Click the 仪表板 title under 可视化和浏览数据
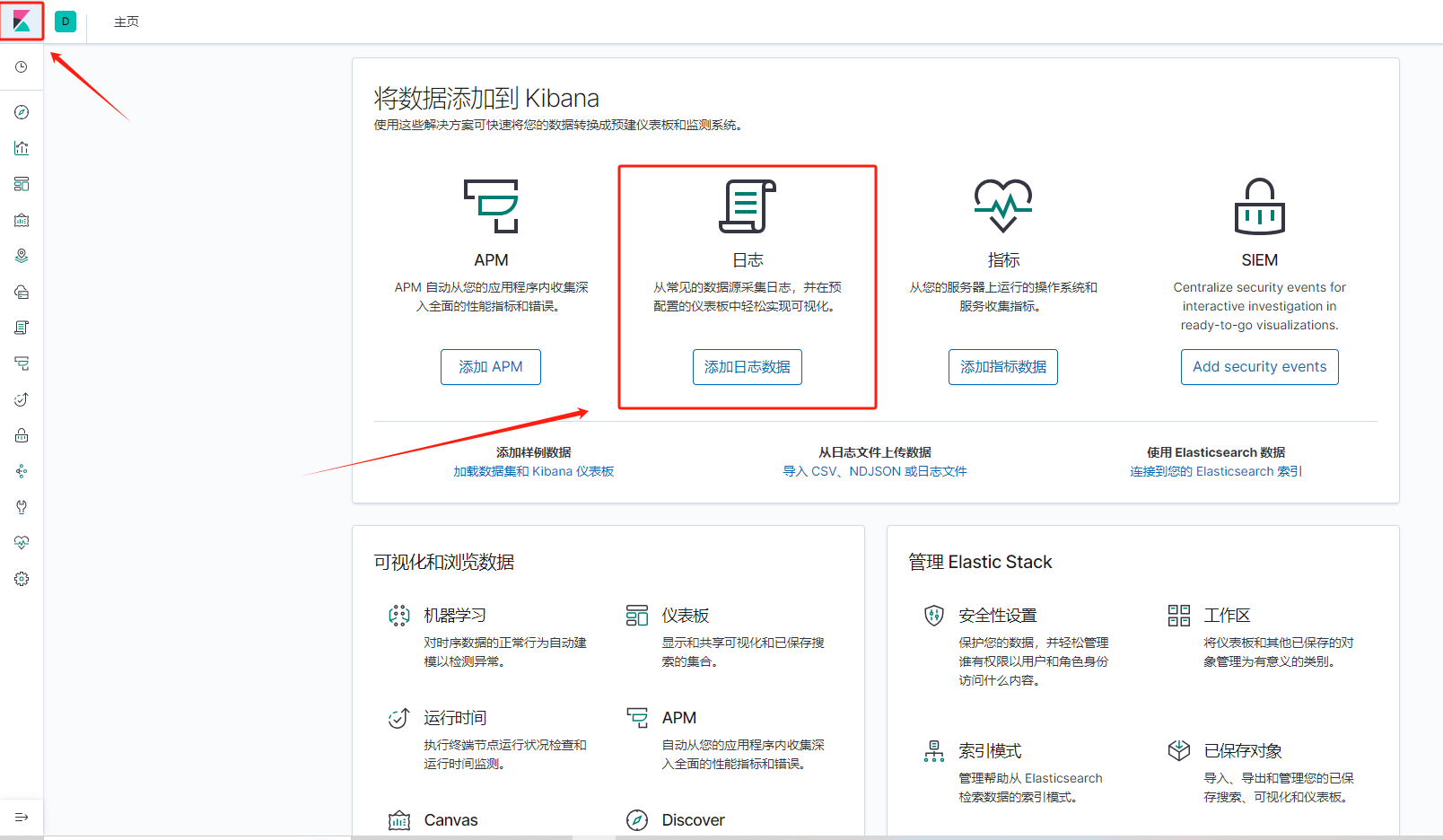The image size is (1443, 840). point(686,616)
